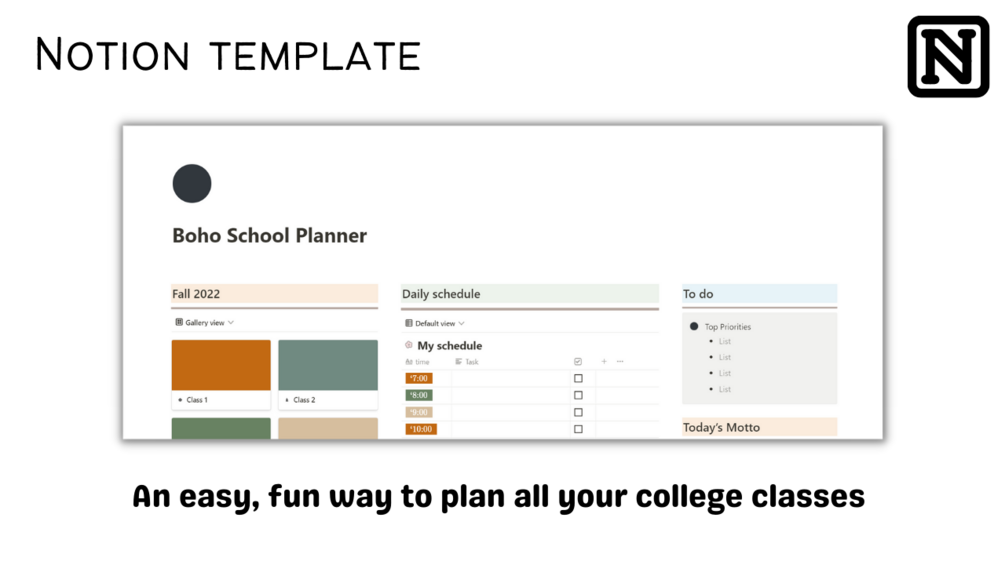Viewport: 1005px width, 565px height.
Task: Toggle the checkbox in the 9:00 row
Action: coord(578,412)
